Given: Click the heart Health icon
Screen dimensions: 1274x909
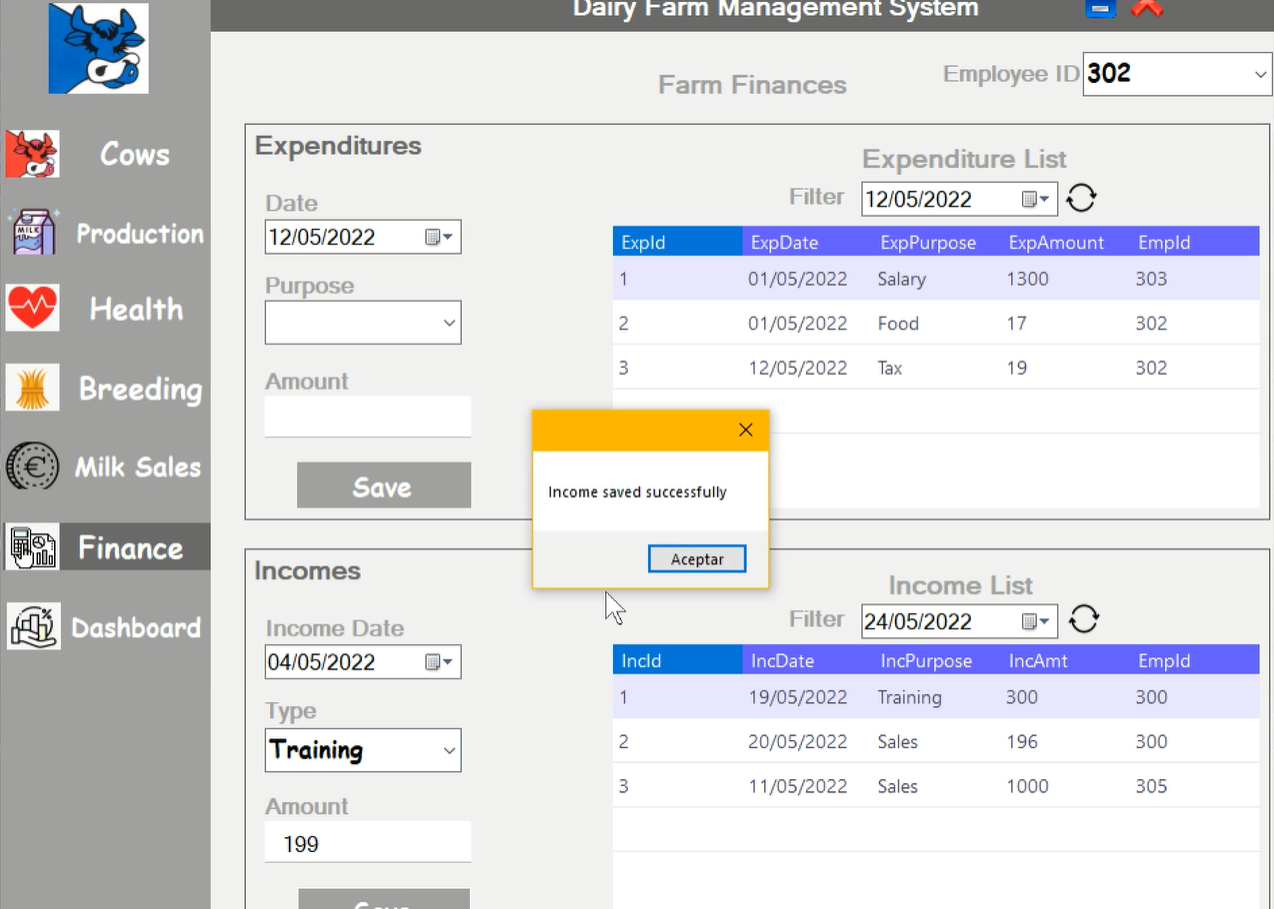Looking at the screenshot, I should [x=32, y=308].
